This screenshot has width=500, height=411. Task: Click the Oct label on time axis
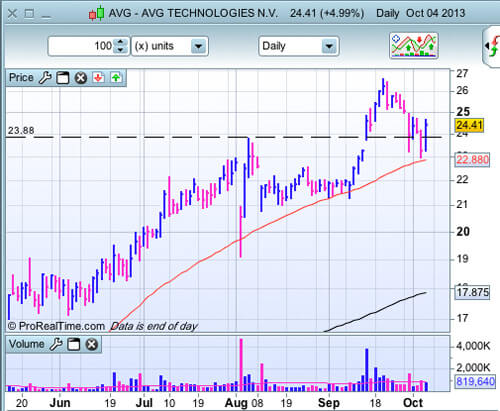(x=413, y=403)
